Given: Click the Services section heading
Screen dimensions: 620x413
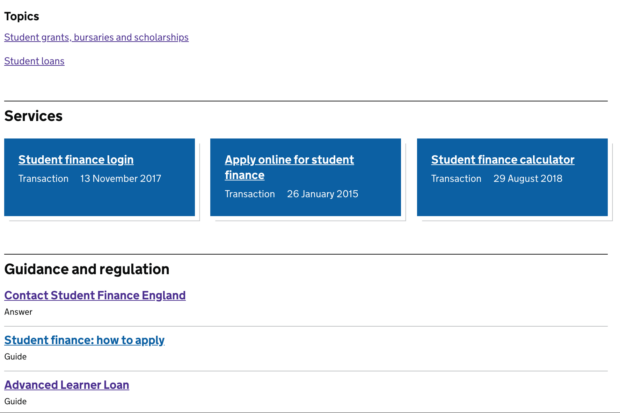Looking at the screenshot, I should point(33,116).
